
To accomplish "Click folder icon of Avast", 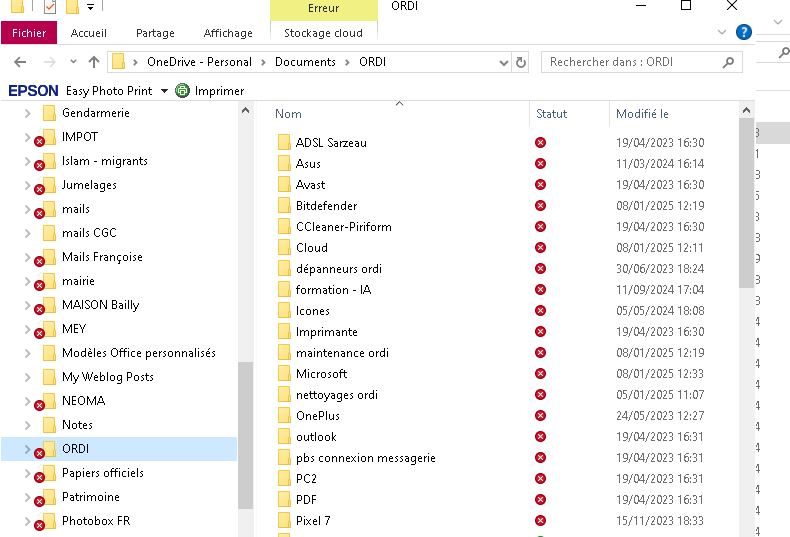I will click(x=284, y=185).
